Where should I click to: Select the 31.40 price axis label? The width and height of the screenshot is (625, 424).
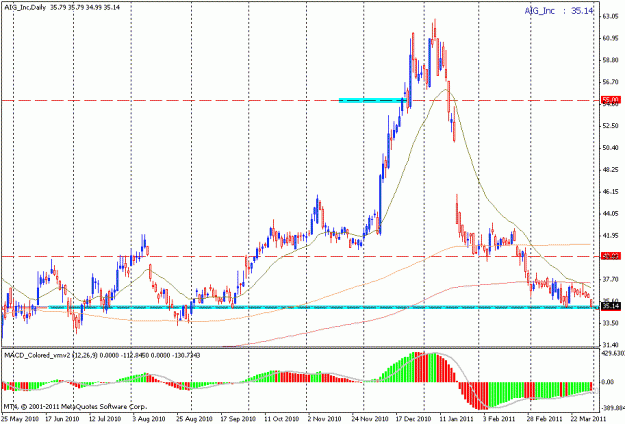pyautogui.click(x=611, y=345)
